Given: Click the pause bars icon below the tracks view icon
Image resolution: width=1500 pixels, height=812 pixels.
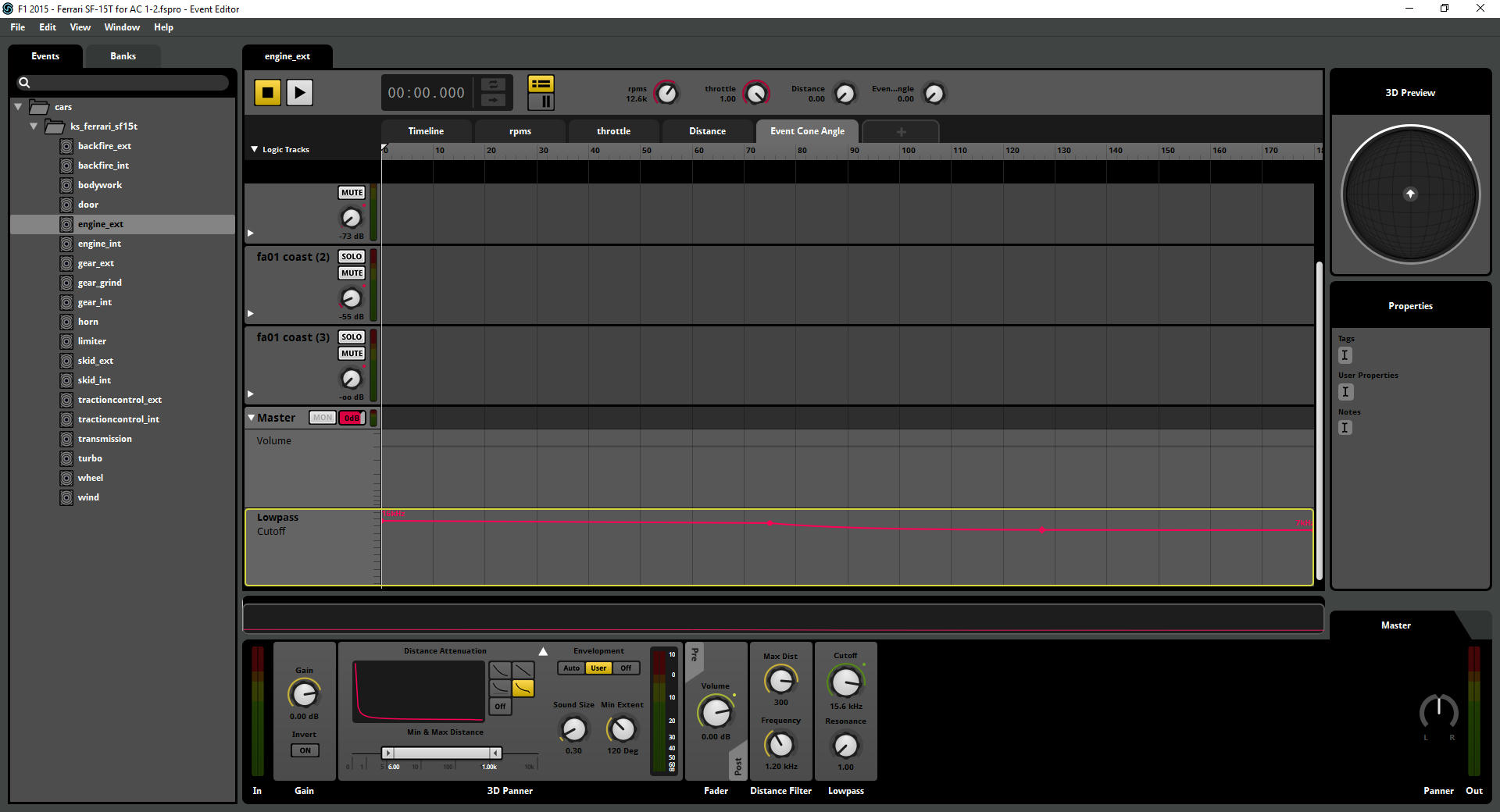Looking at the screenshot, I should pyautogui.click(x=541, y=101).
